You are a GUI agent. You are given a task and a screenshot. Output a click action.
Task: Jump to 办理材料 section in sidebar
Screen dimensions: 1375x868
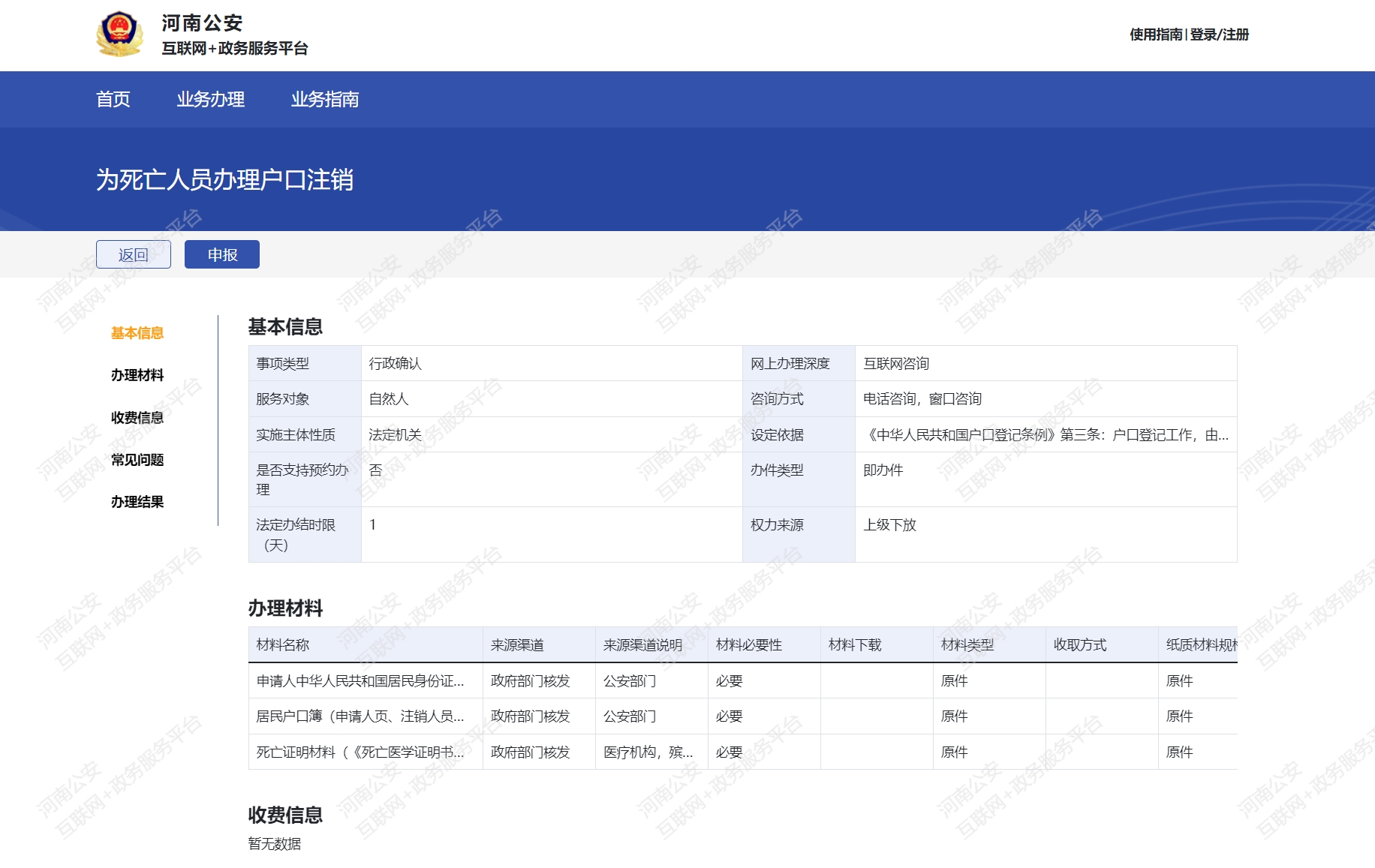click(137, 375)
